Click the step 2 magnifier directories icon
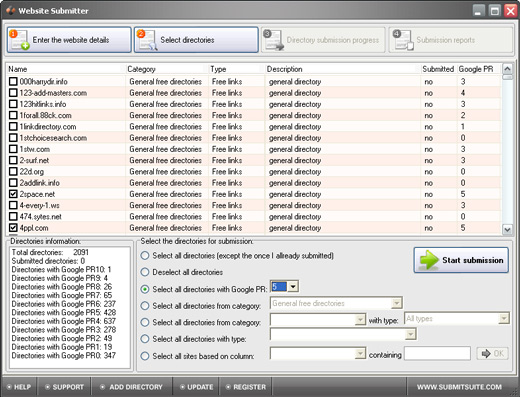Viewport: 520px width, 397px height. pos(147,40)
